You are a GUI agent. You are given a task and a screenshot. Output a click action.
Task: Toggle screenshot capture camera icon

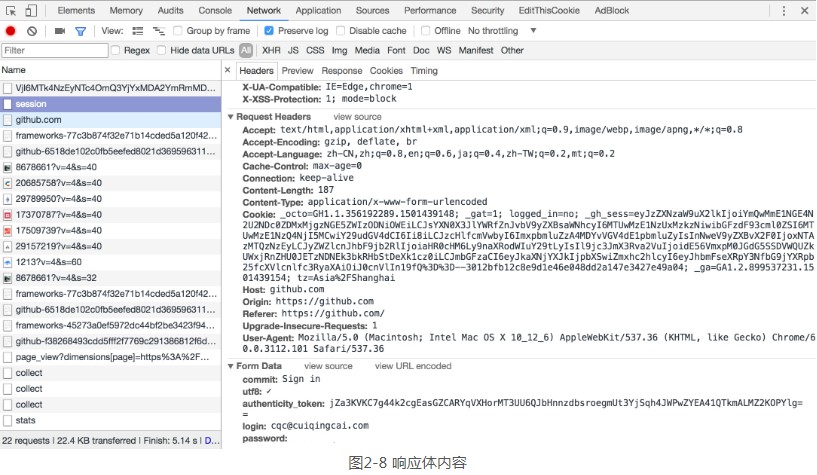pyautogui.click(x=60, y=31)
